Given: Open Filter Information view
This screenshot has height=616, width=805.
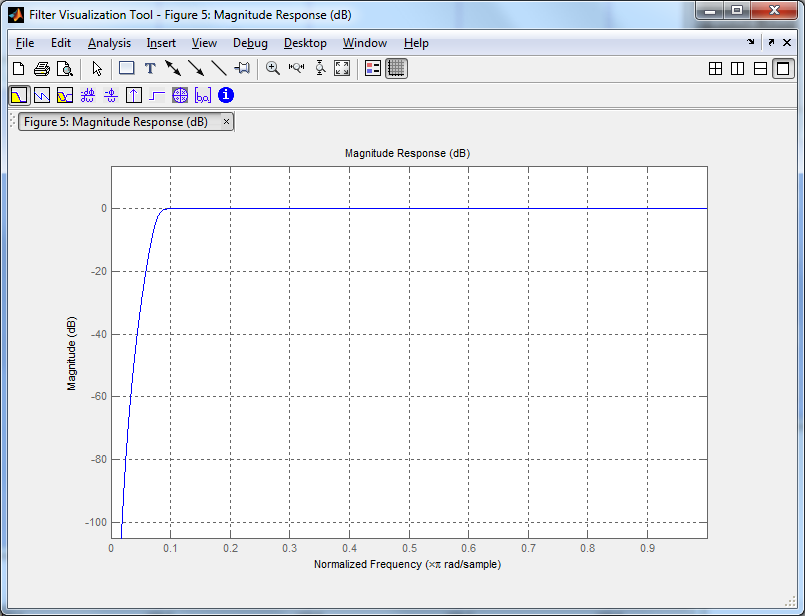Looking at the screenshot, I should (x=226, y=95).
